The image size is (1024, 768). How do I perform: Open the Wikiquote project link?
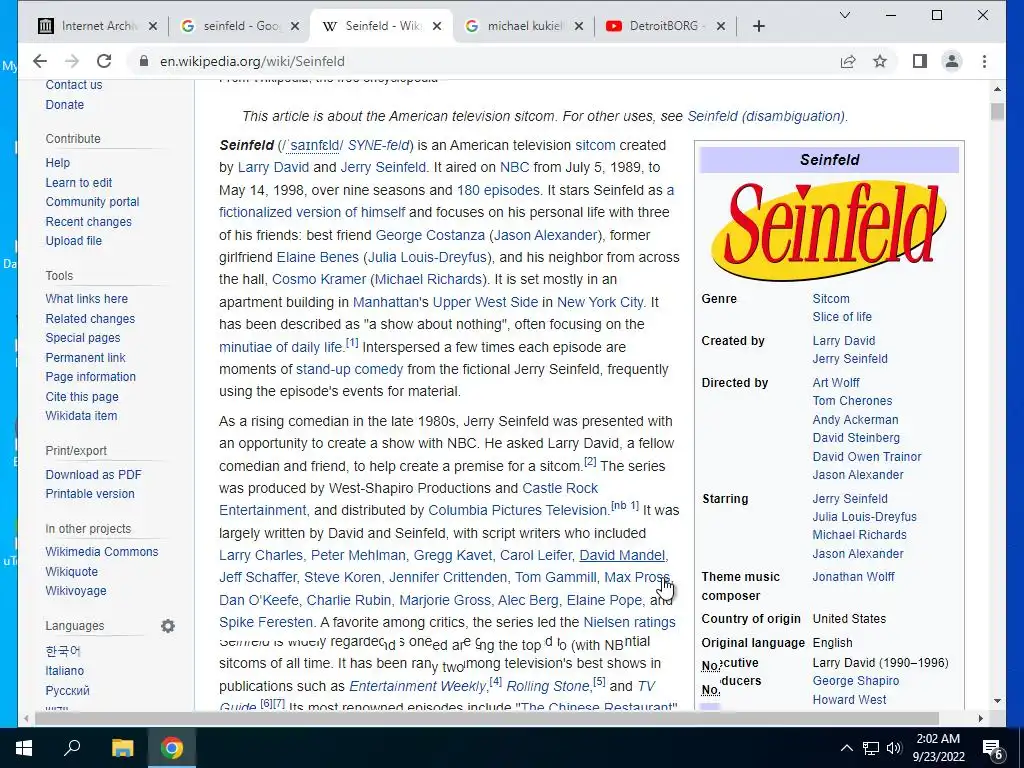[x=71, y=571]
